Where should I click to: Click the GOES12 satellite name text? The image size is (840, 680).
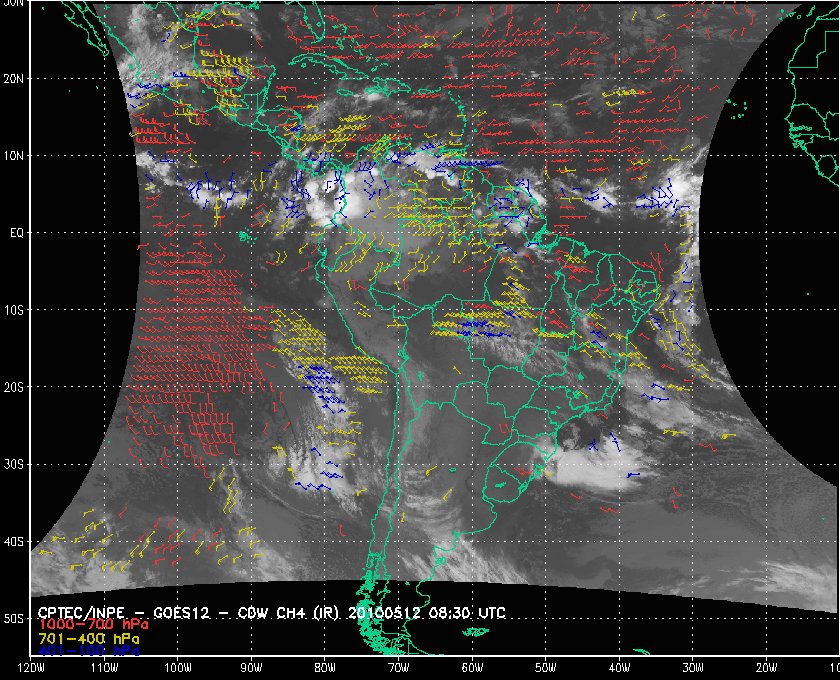[182, 613]
